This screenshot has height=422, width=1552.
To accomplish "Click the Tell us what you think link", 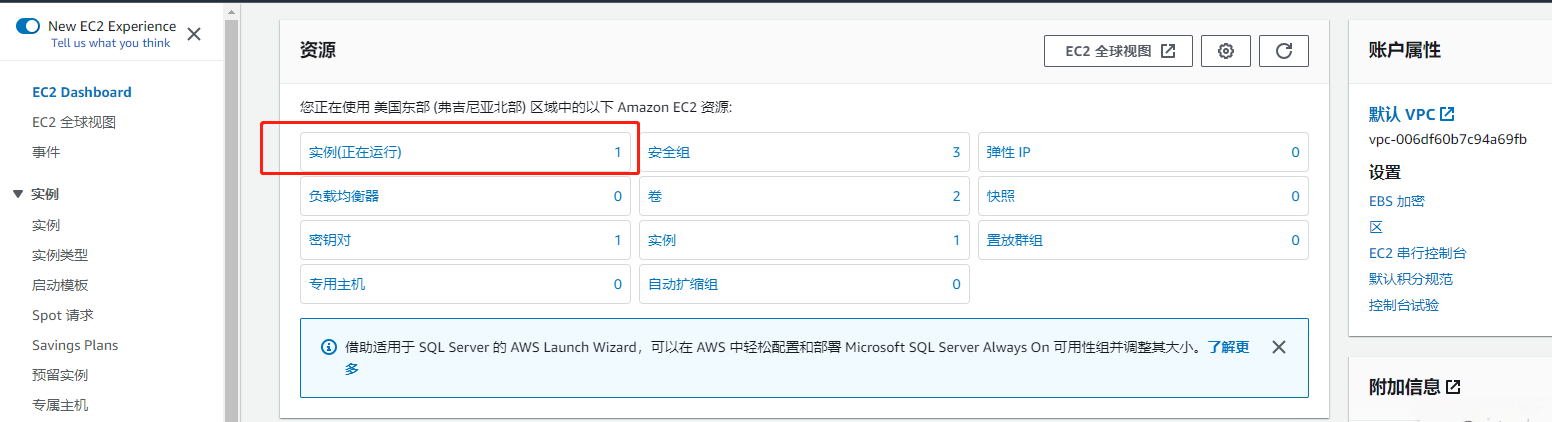I will click(111, 43).
